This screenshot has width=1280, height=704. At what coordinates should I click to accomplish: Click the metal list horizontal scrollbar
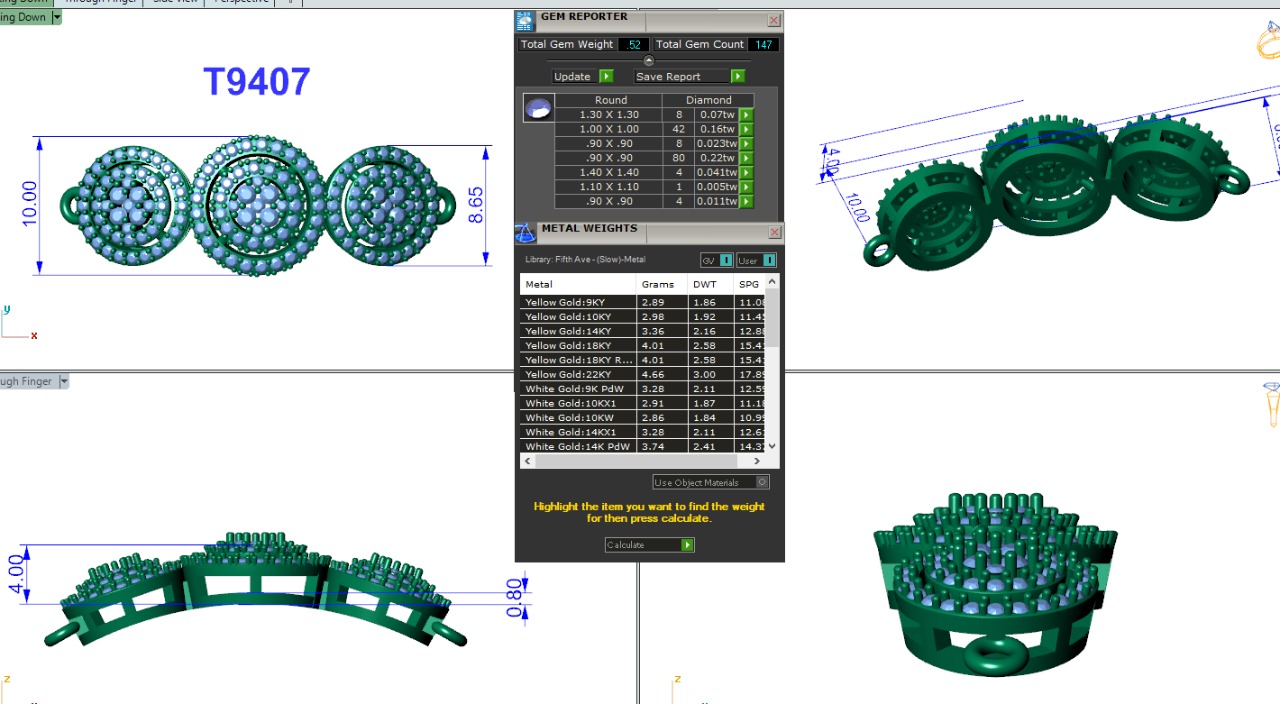point(641,461)
